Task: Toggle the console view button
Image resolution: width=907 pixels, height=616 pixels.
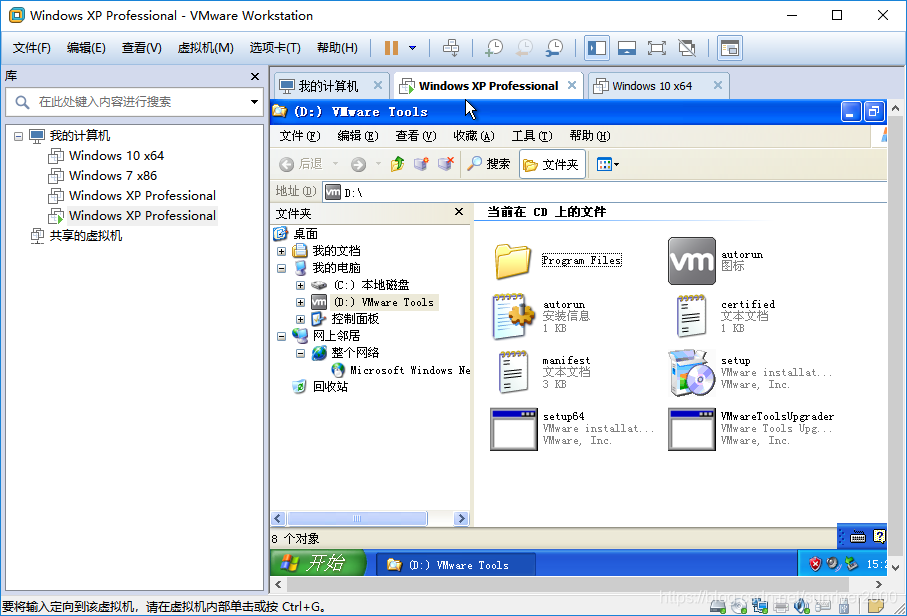Action: (730, 48)
